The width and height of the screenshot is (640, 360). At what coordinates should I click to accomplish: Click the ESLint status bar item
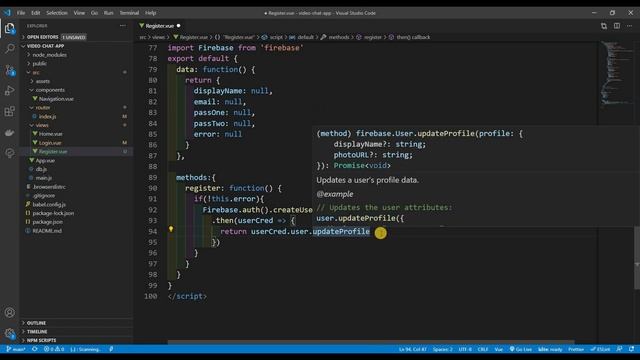600,349
